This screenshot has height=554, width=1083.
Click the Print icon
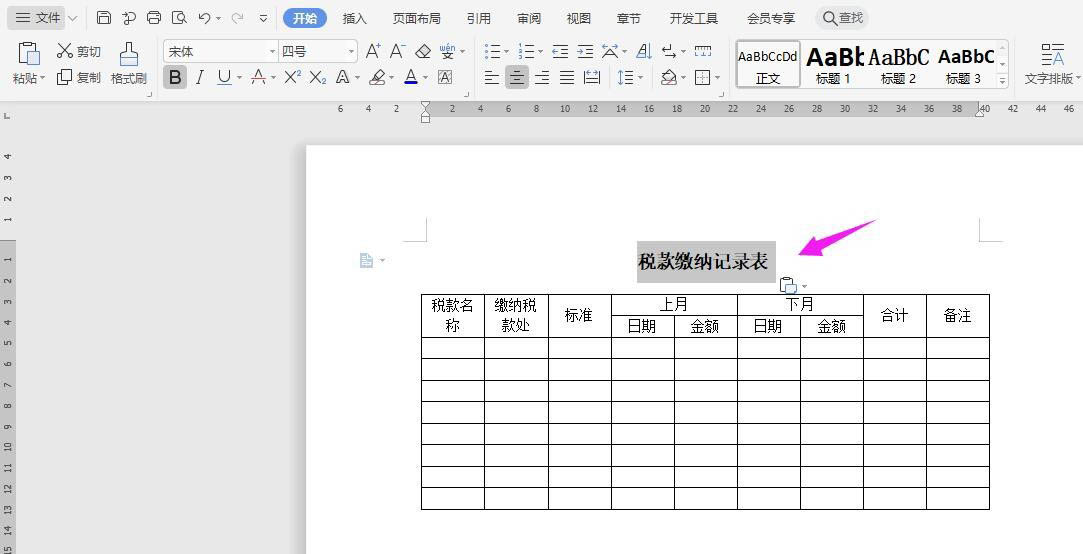pos(154,18)
